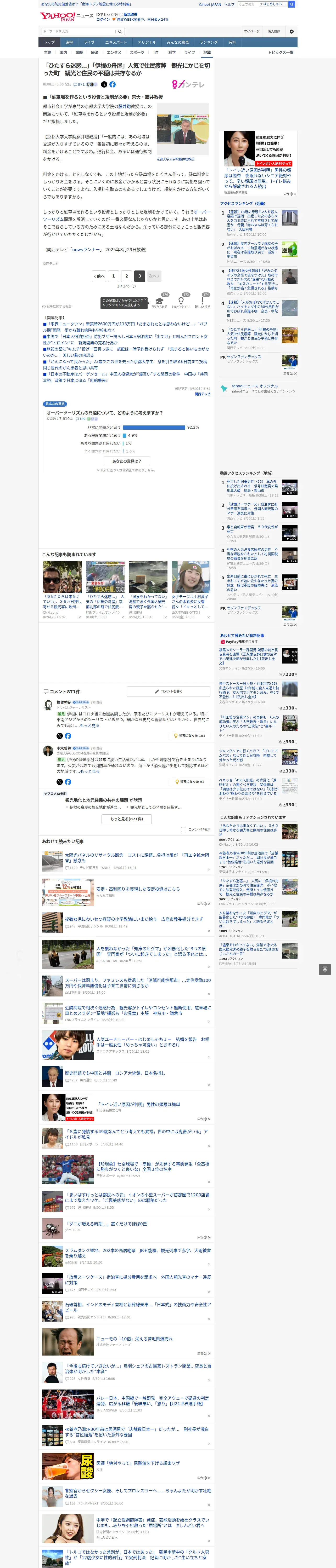The height and width of the screenshot is (1568, 336).
Task: Select the 国内 category tab
Action: tap(63, 52)
